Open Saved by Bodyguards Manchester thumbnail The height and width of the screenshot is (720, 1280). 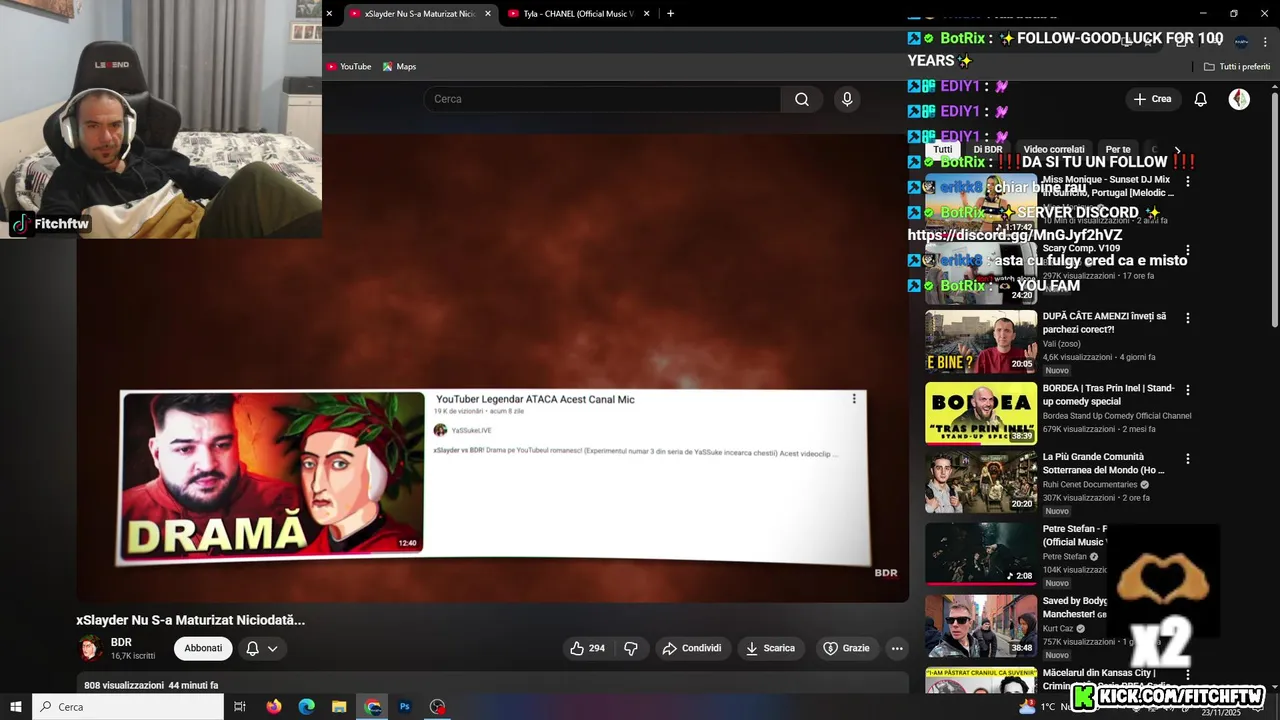click(x=981, y=626)
